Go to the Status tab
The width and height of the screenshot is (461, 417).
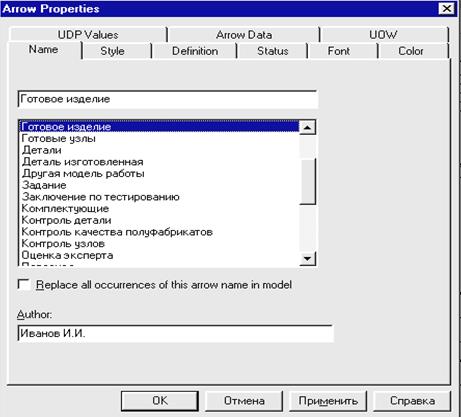tap(273, 51)
